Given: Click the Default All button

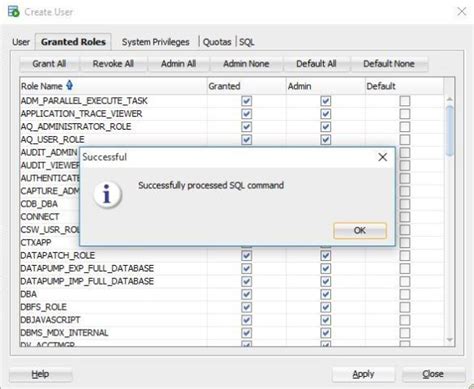Looking at the screenshot, I should (x=316, y=64).
